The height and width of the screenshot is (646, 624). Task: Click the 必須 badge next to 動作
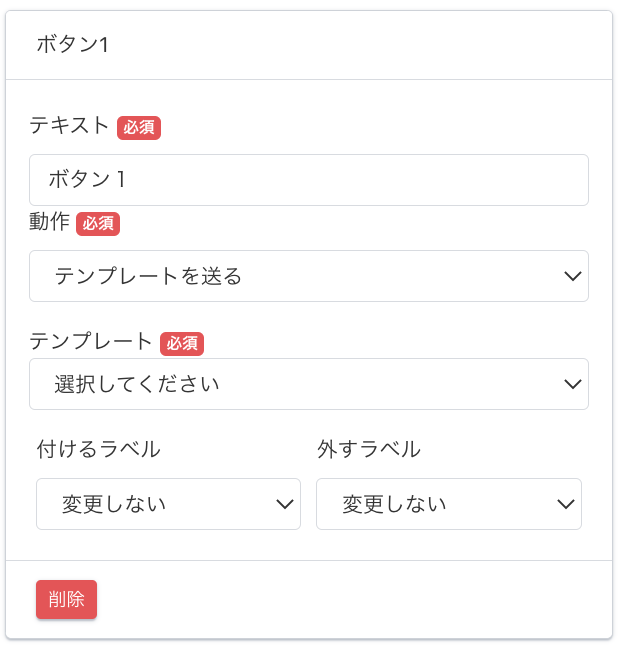tap(98, 224)
